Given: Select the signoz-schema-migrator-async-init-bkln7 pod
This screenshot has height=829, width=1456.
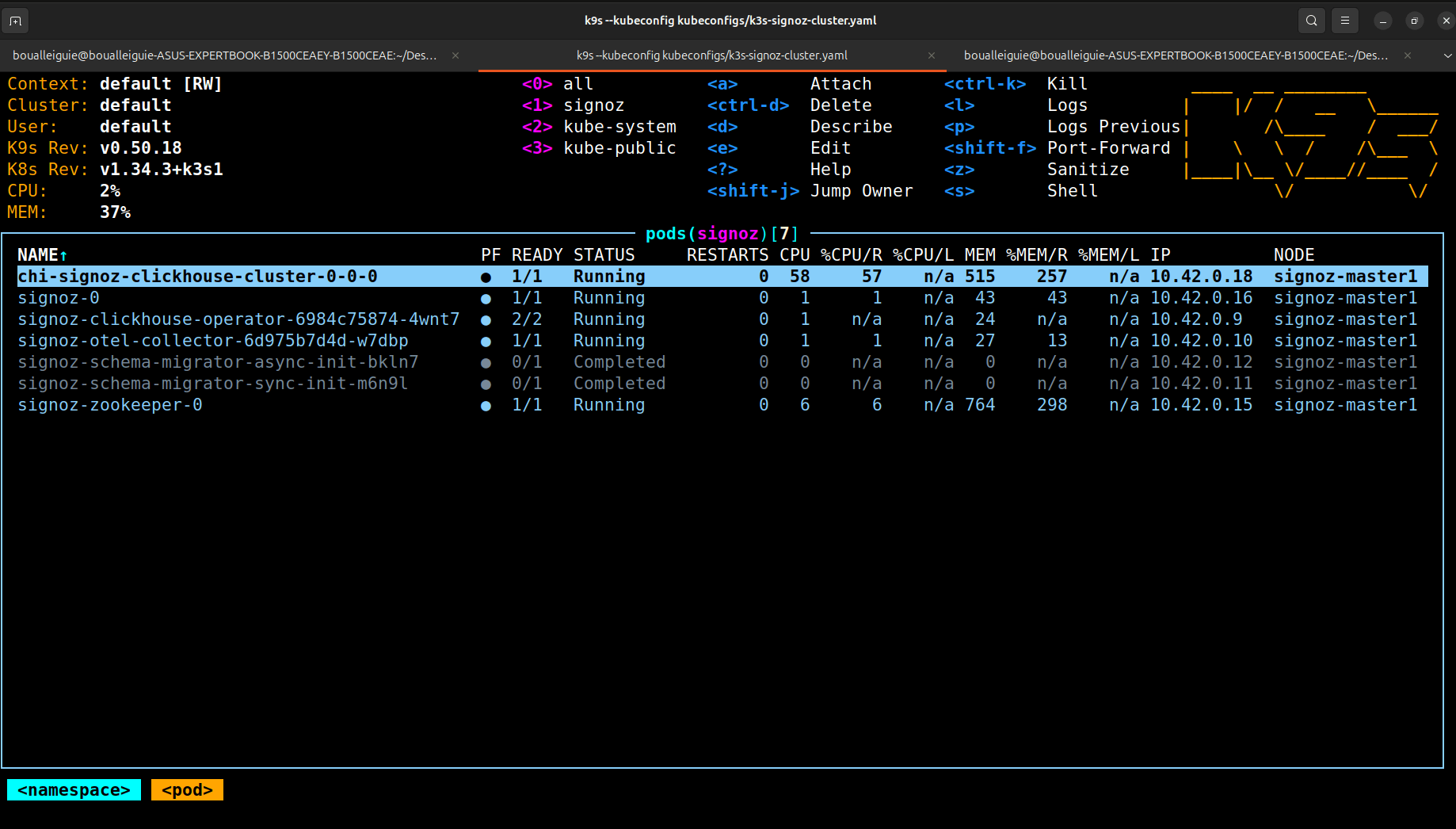Looking at the screenshot, I should pyautogui.click(x=722, y=361).
